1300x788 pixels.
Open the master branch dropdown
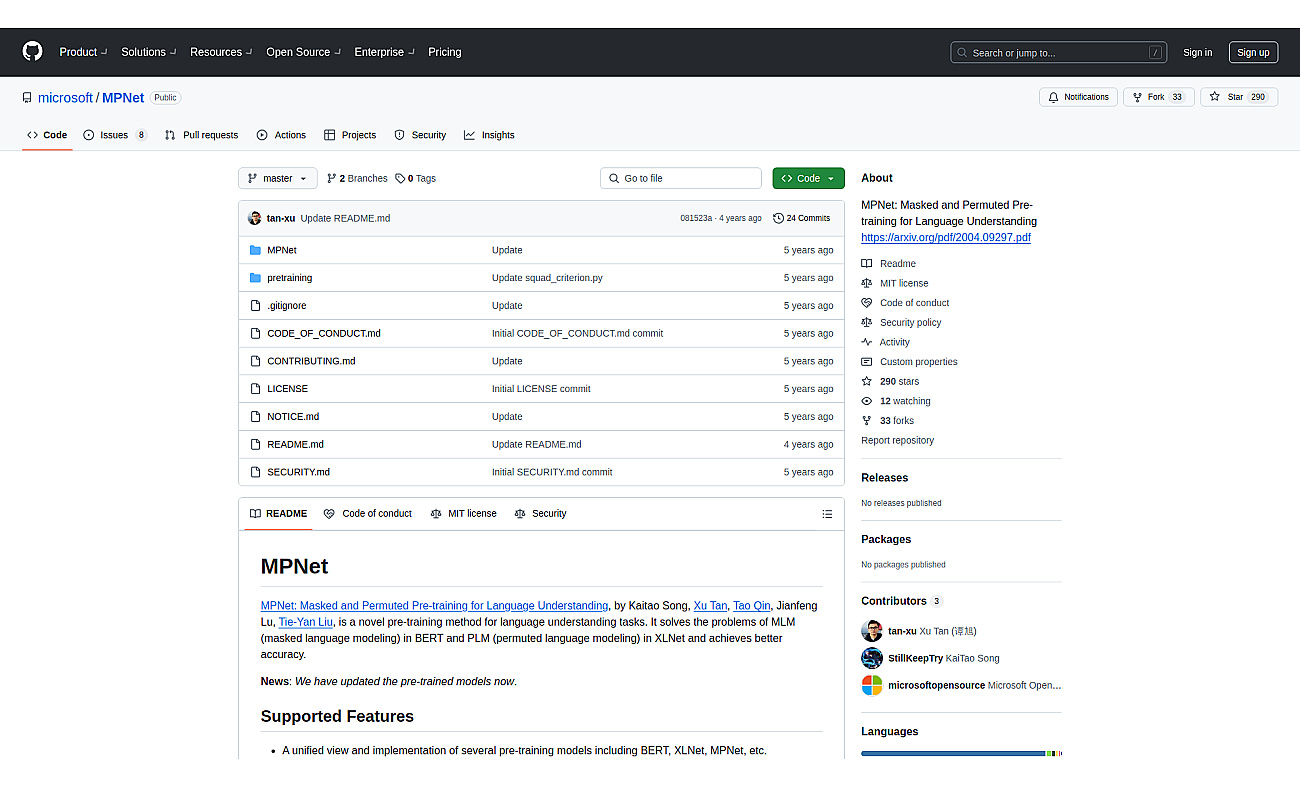tap(278, 178)
